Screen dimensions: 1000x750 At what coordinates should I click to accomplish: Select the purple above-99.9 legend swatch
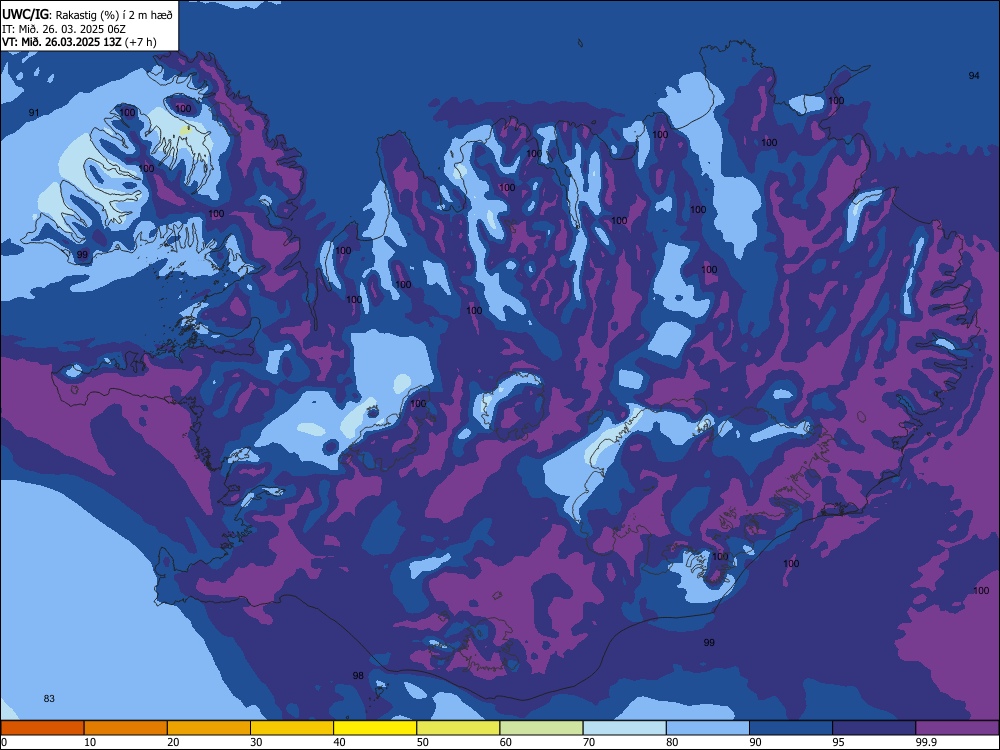(957, 728)
